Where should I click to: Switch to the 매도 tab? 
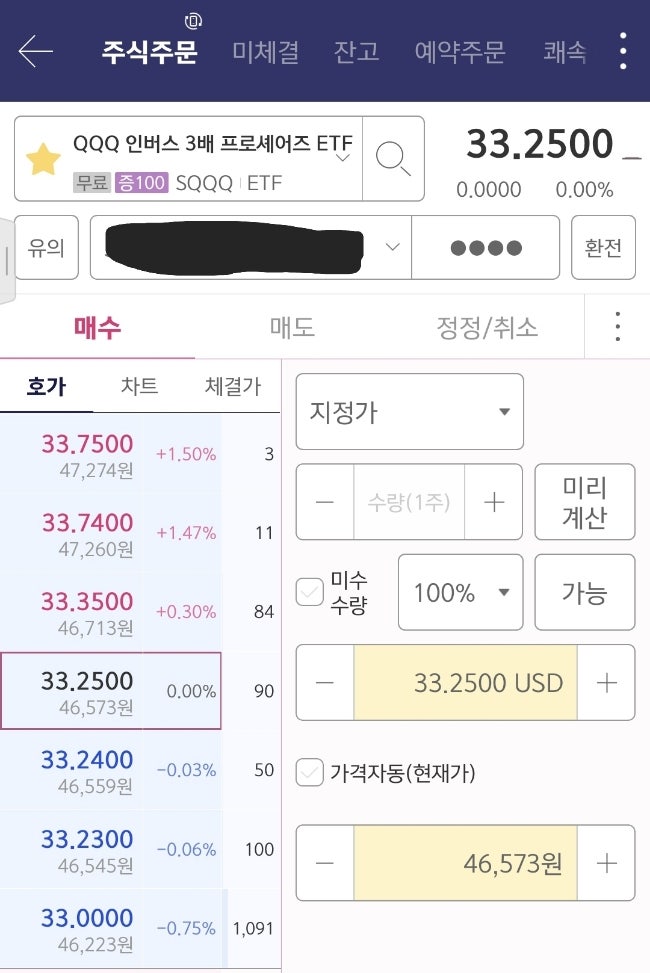[292, 327]
